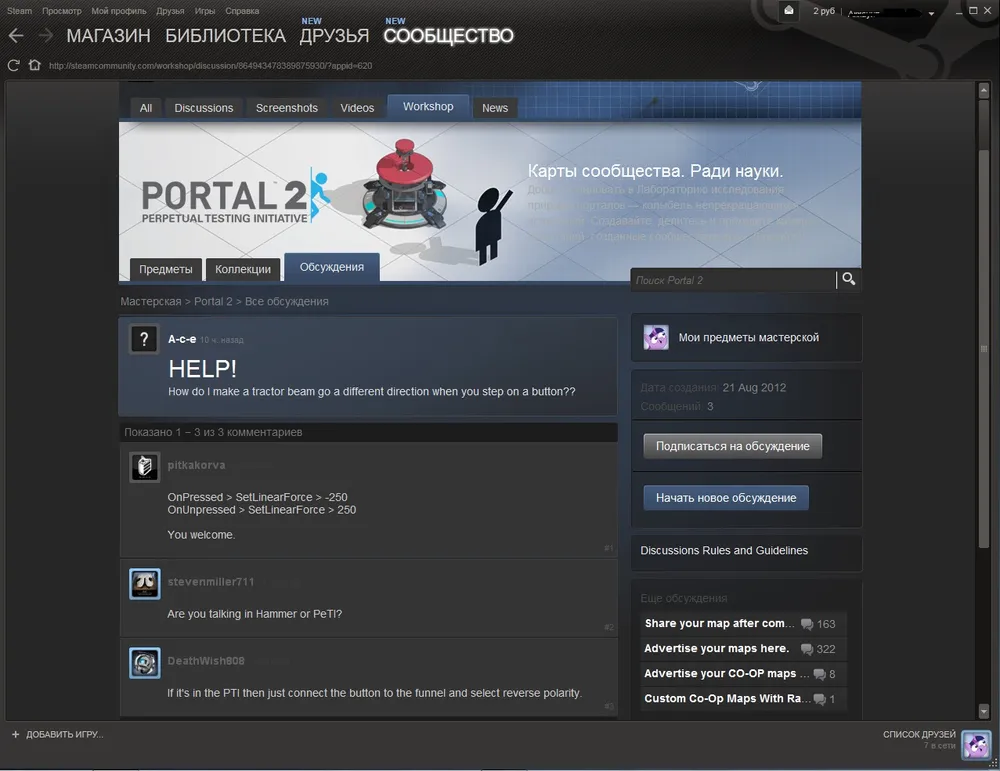Click ДОБАВИТЬ ИГРУ... at bottom left

coord(64,734)
